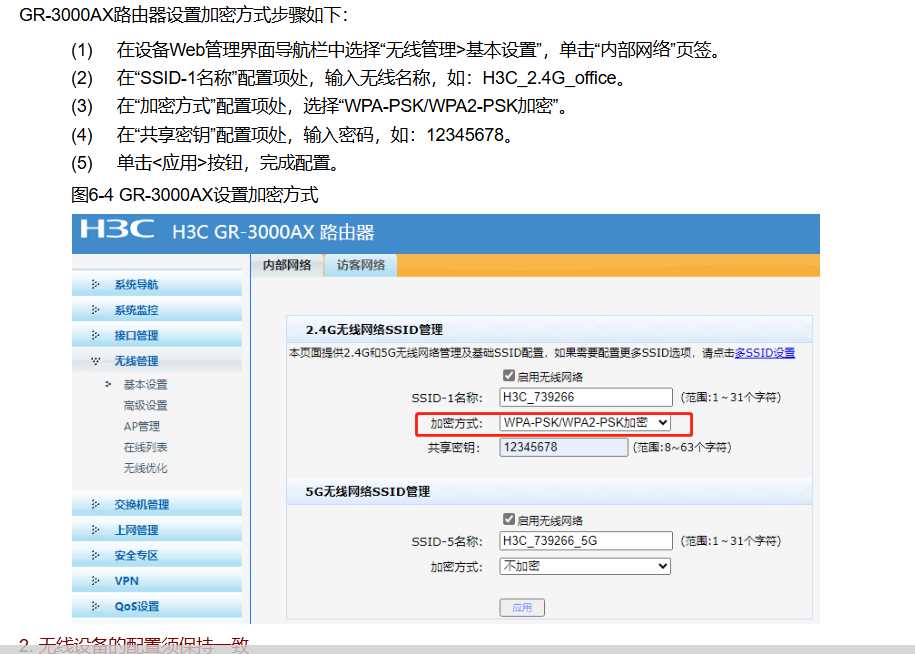Image resolution: width=915 pixels, height=654 pixels.
Task: Open 5G 加密方式 dropdown showing 不加密
Action: (x=585, y=566)
